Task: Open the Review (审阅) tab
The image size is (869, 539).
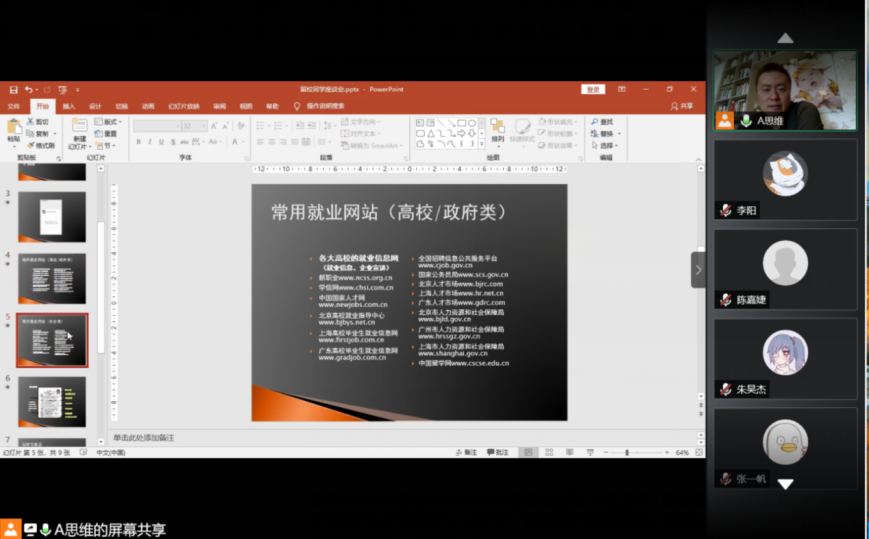Action: tap(219, 106)
